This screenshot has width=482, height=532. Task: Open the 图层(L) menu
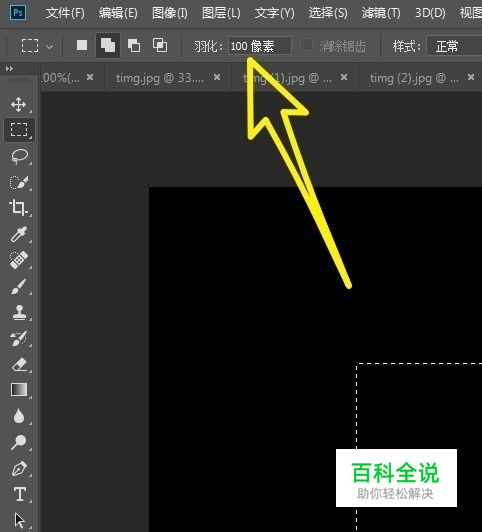(x=221, y=13)
